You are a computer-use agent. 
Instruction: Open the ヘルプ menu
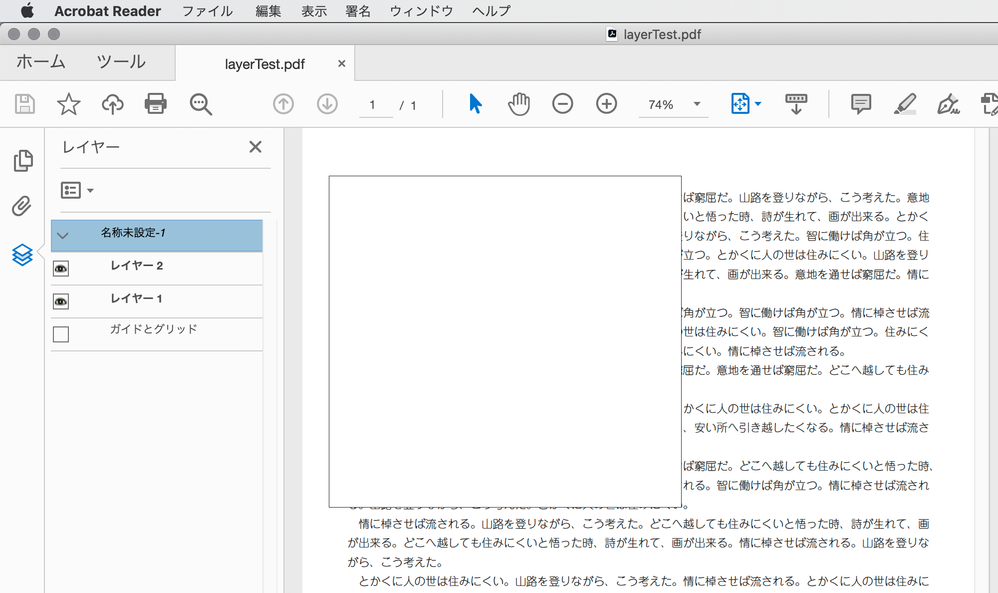pyautogui.click(x=491, y=11)
